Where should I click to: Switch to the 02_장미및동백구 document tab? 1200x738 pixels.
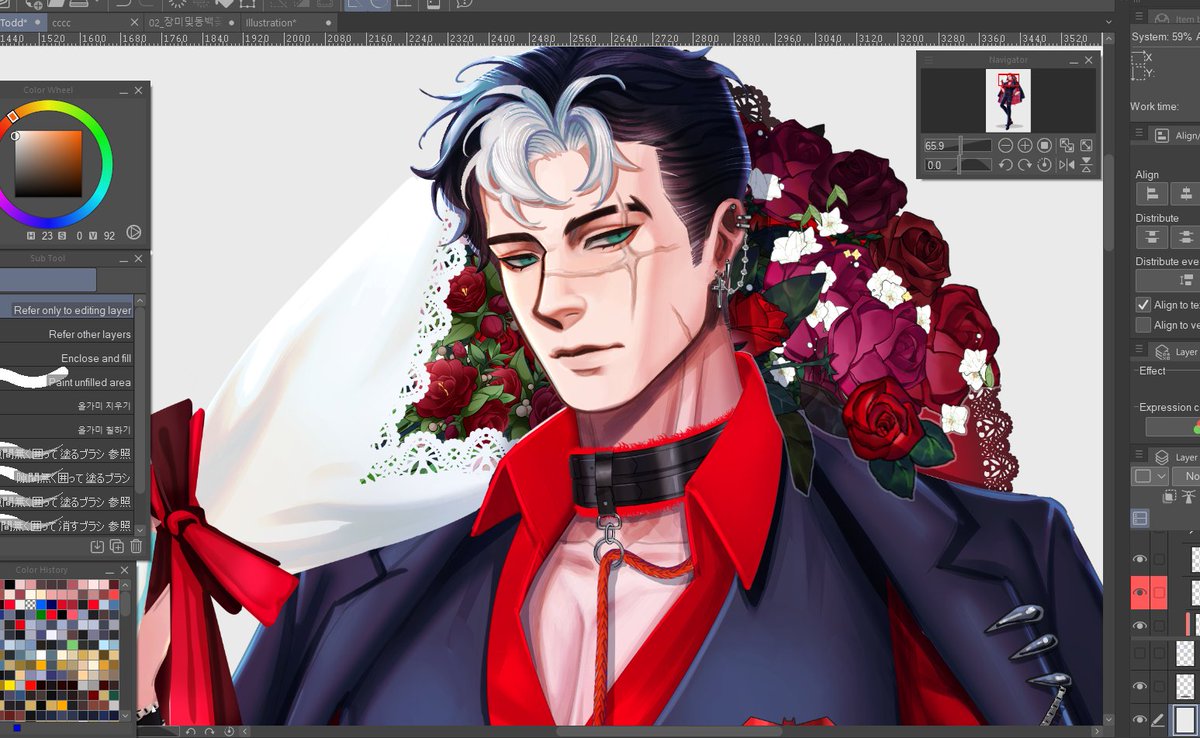coord(191,22)
